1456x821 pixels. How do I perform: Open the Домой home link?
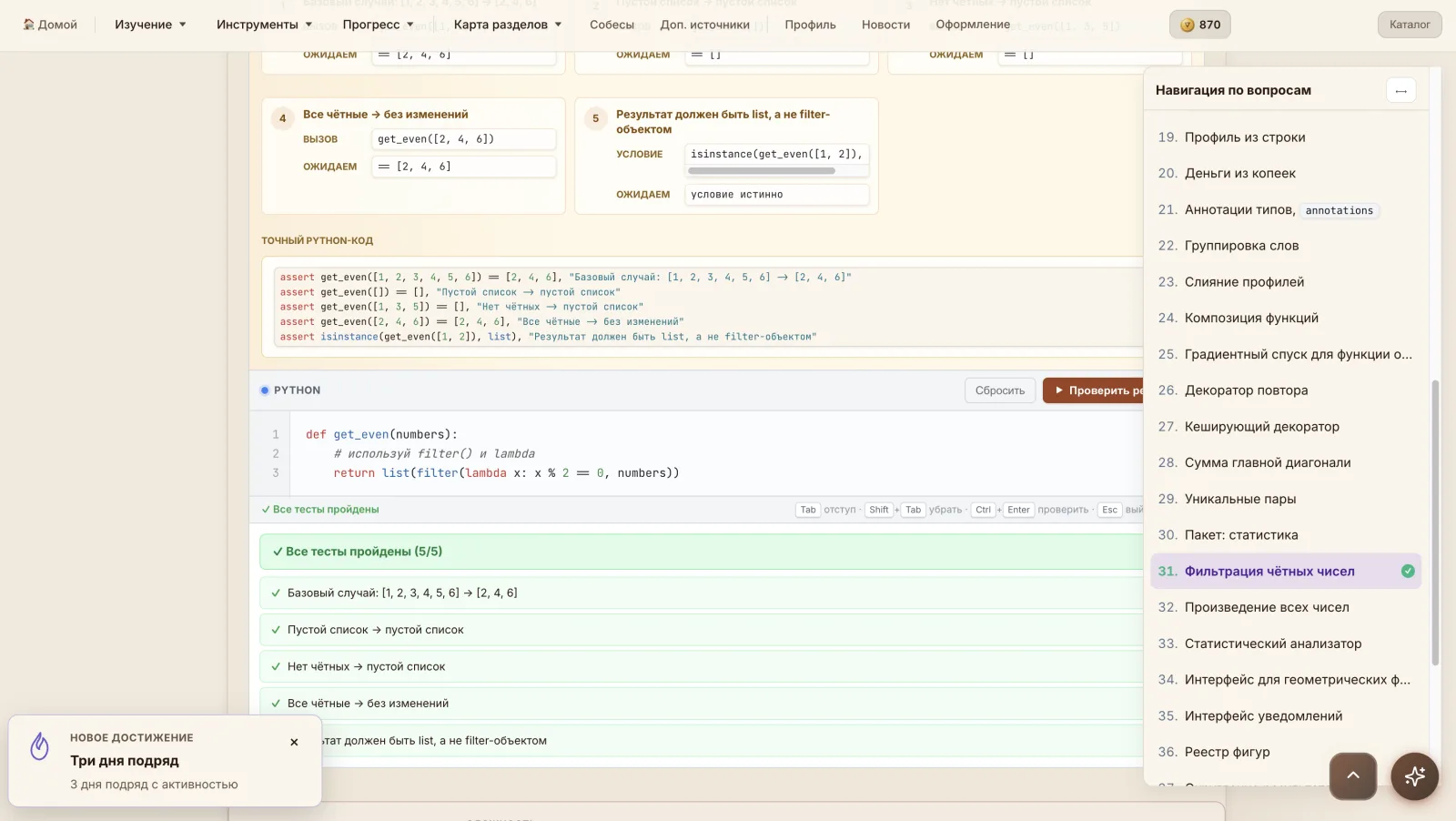click(x=50, y=25)
